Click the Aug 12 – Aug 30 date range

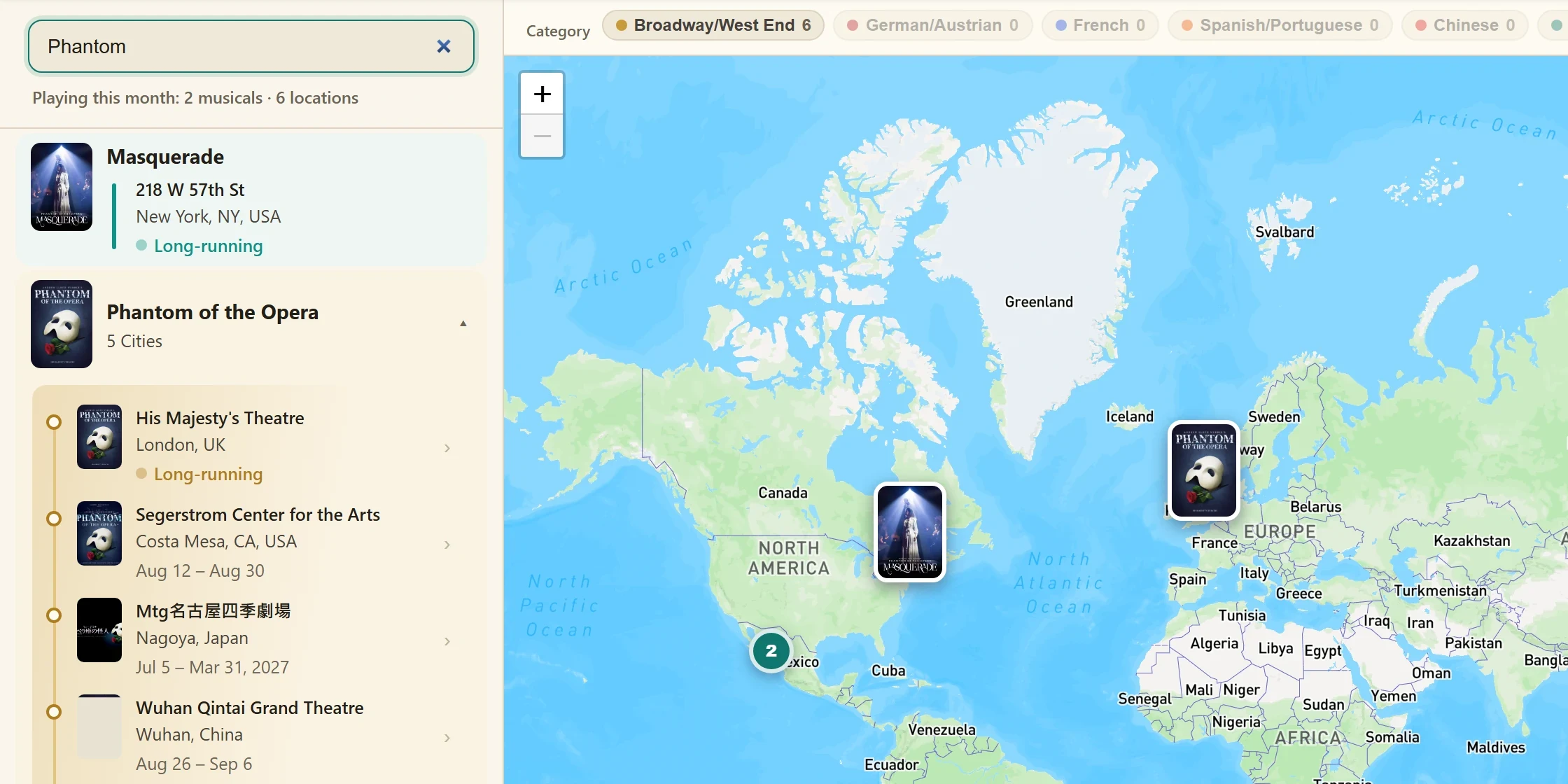(200, 570)
